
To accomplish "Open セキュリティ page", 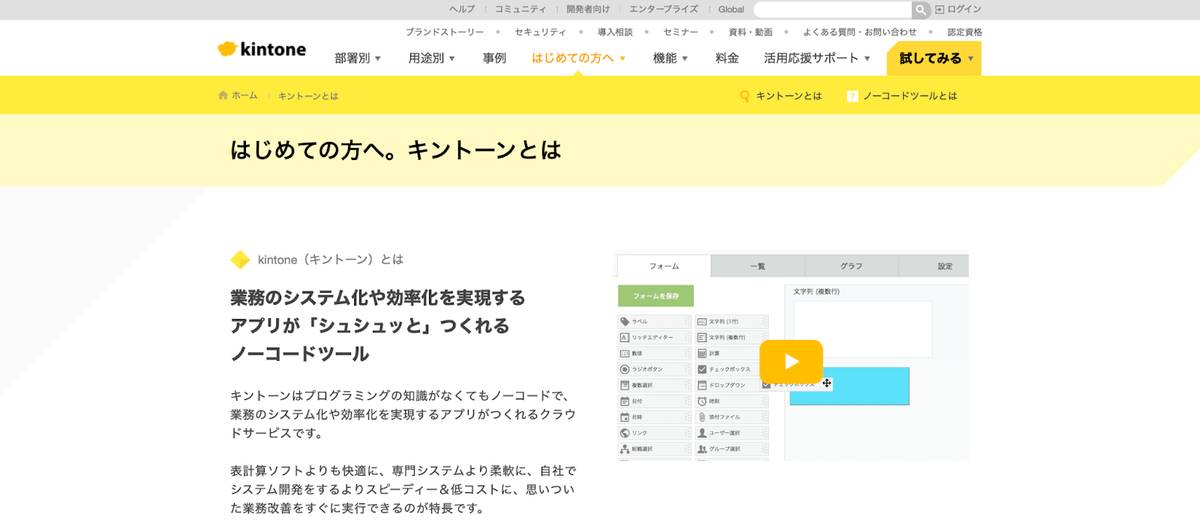I will point(540,32).
